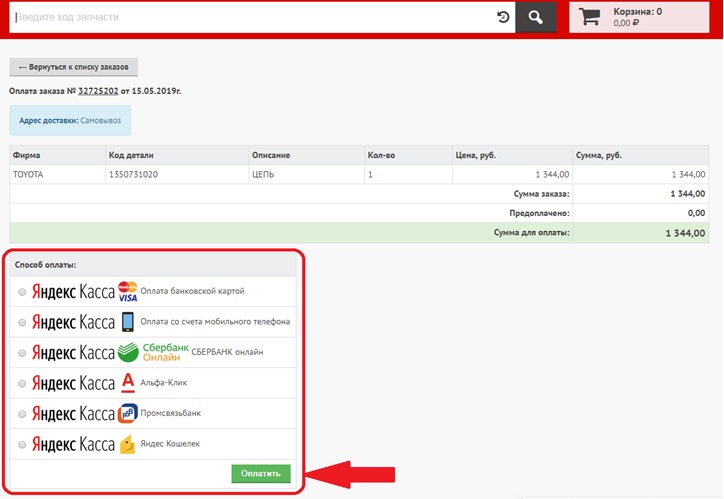
Task: Click the СБЕРБАНК онлайн label text
Action: point(227,352)
